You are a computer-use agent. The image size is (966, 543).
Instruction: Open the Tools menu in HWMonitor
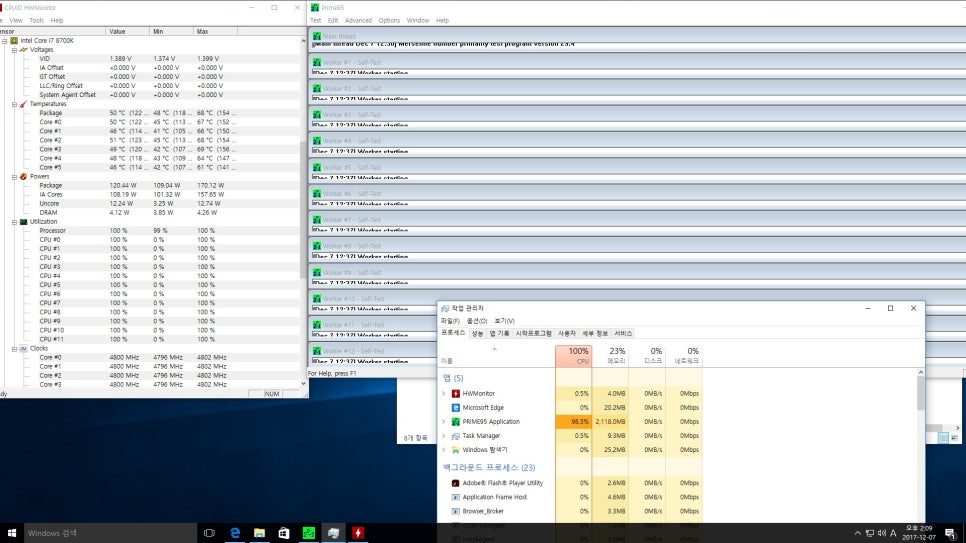pos(36,20)
